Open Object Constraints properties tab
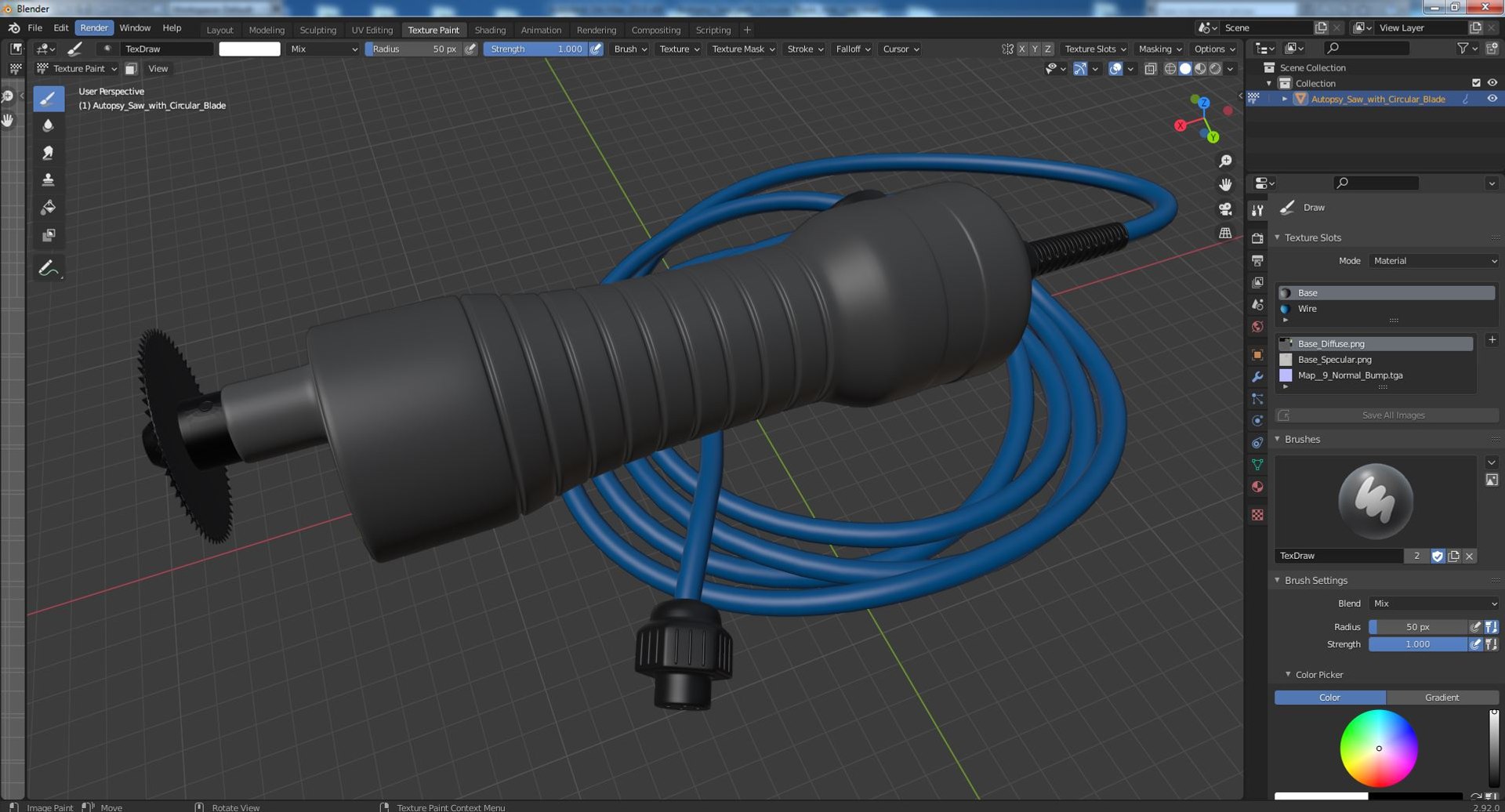 (1257, 443)
